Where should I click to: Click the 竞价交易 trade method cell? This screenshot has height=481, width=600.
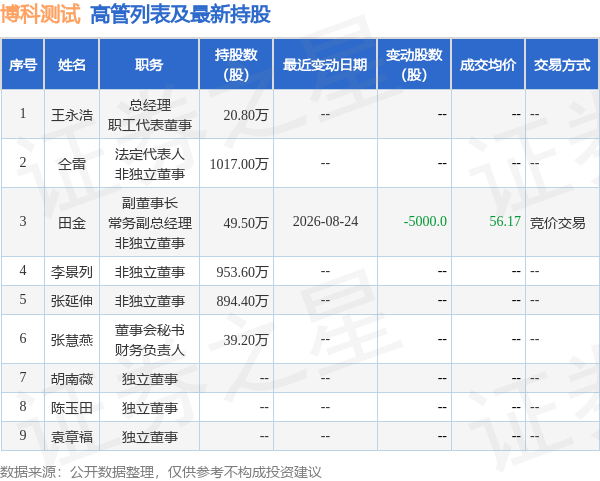click(x=558, y=222)
